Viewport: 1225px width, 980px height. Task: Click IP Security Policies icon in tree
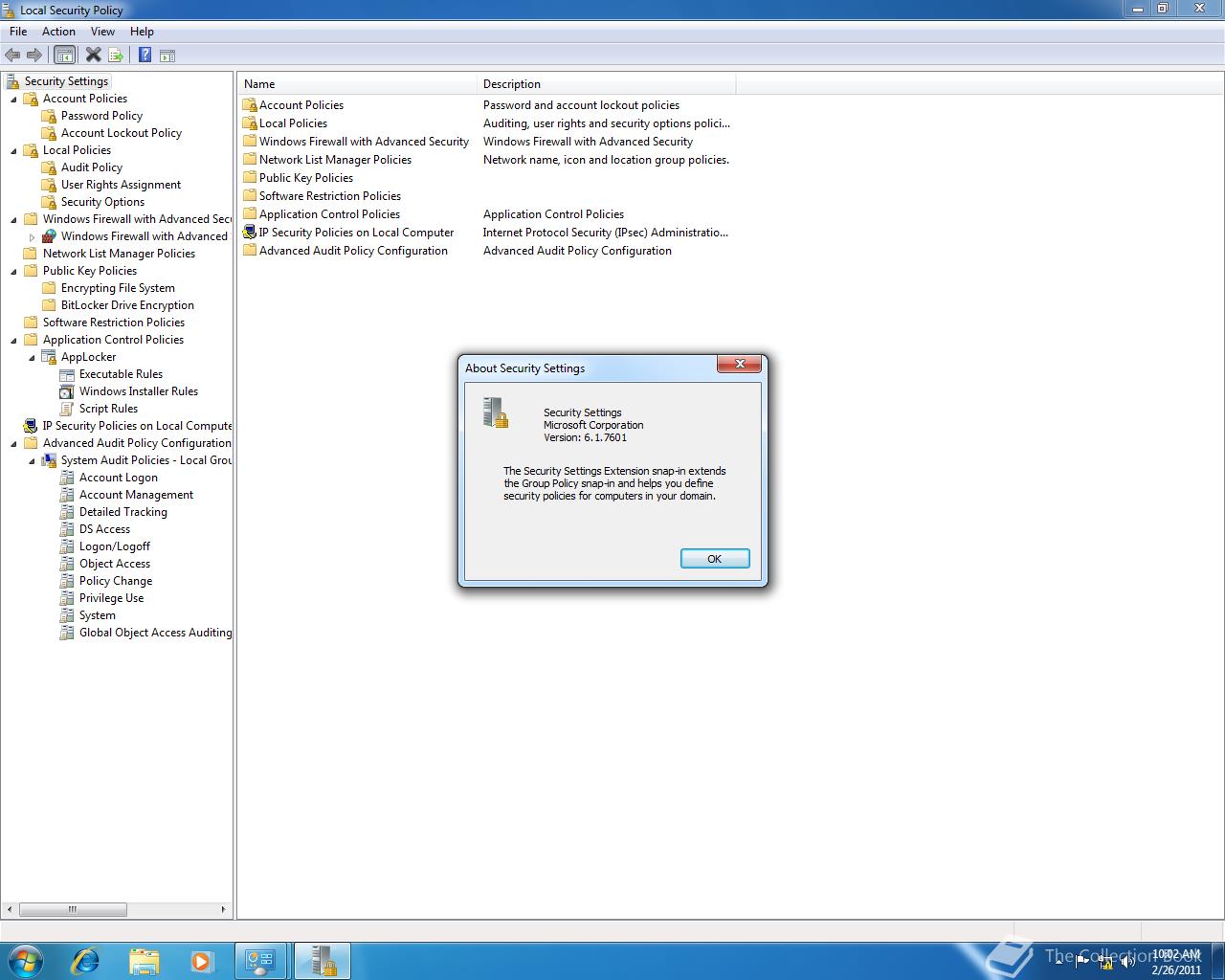[31, 426]
